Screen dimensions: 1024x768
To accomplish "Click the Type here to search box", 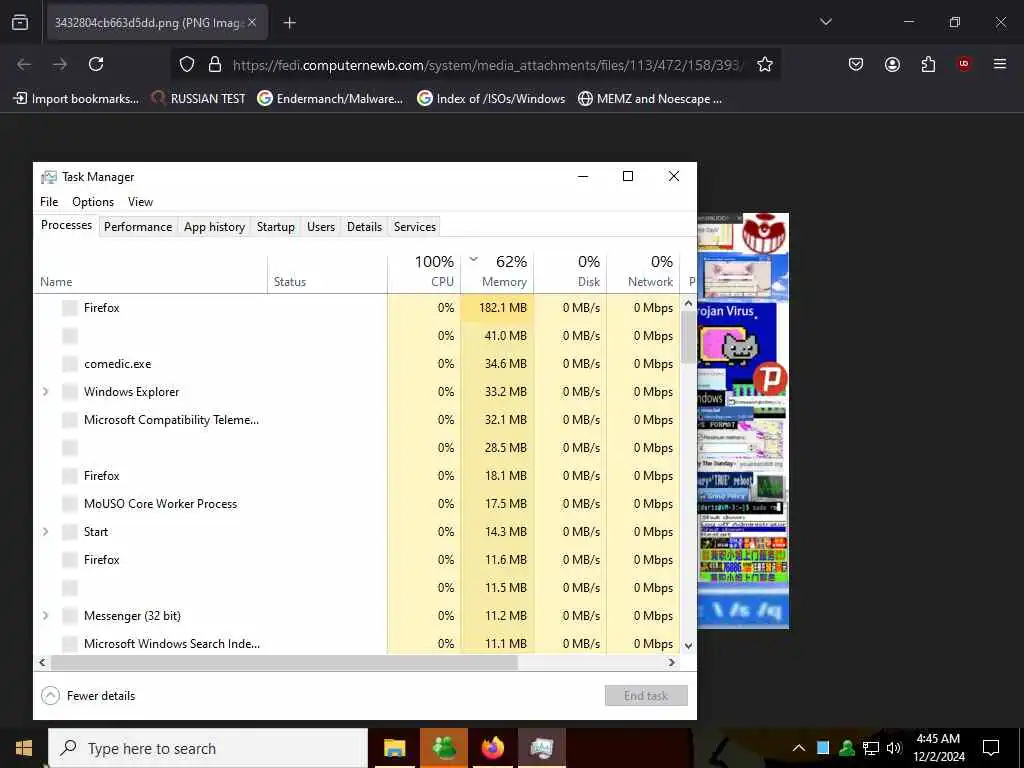I will click(208, 748).
